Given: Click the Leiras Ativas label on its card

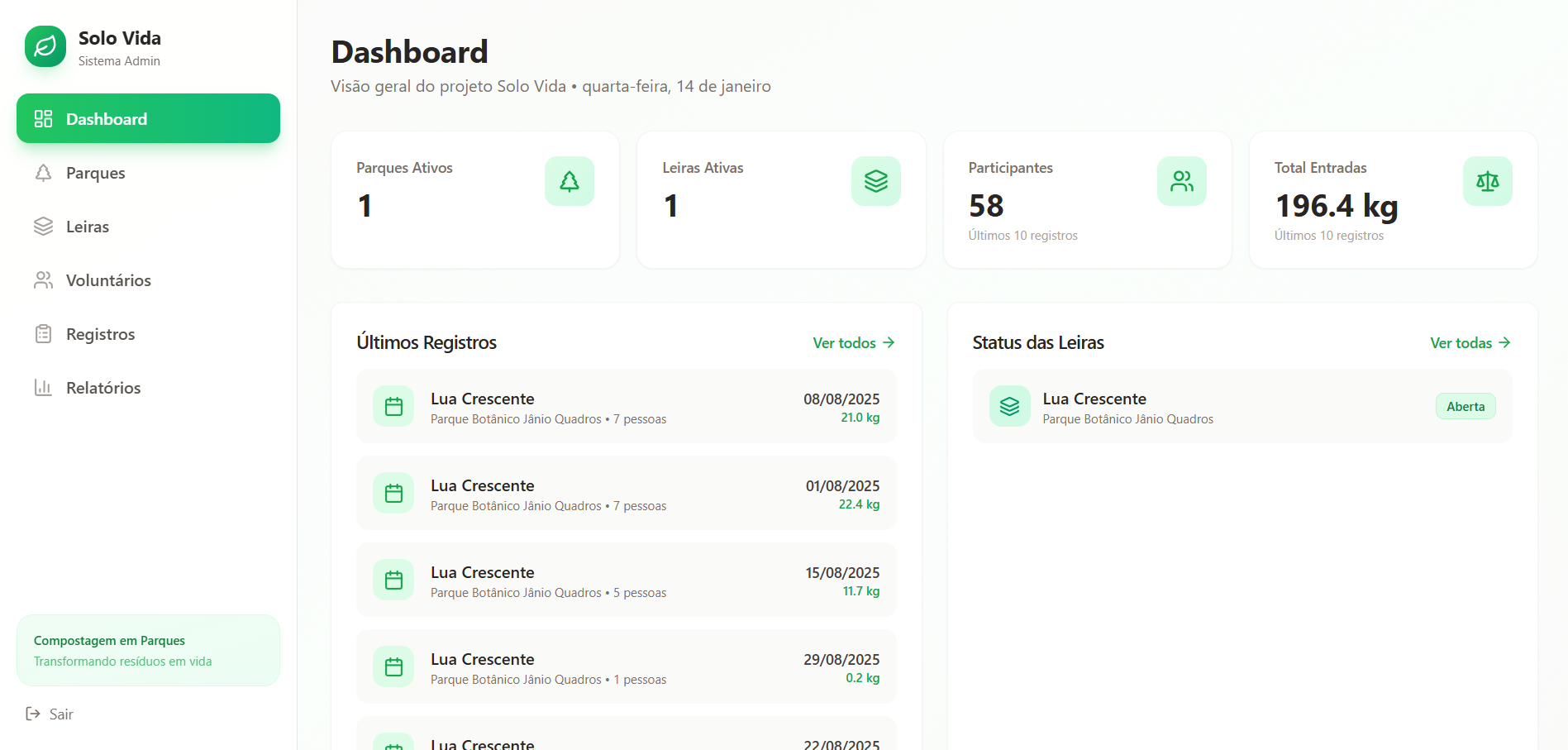Looking at the screenshot, I should 703,168.
